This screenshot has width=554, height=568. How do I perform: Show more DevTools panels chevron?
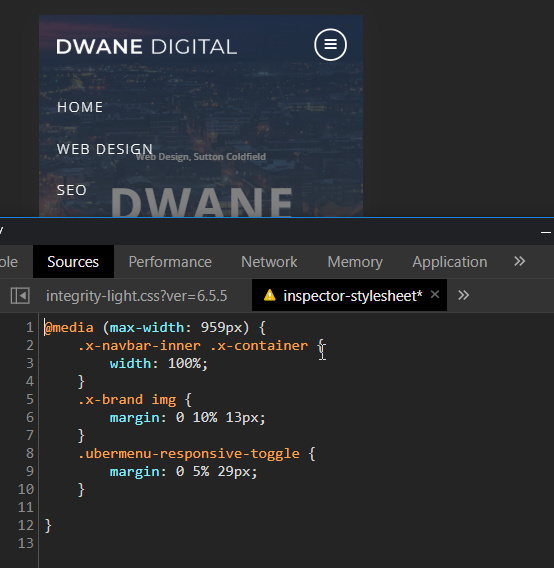pyautogui.click(x=520, y=261)
